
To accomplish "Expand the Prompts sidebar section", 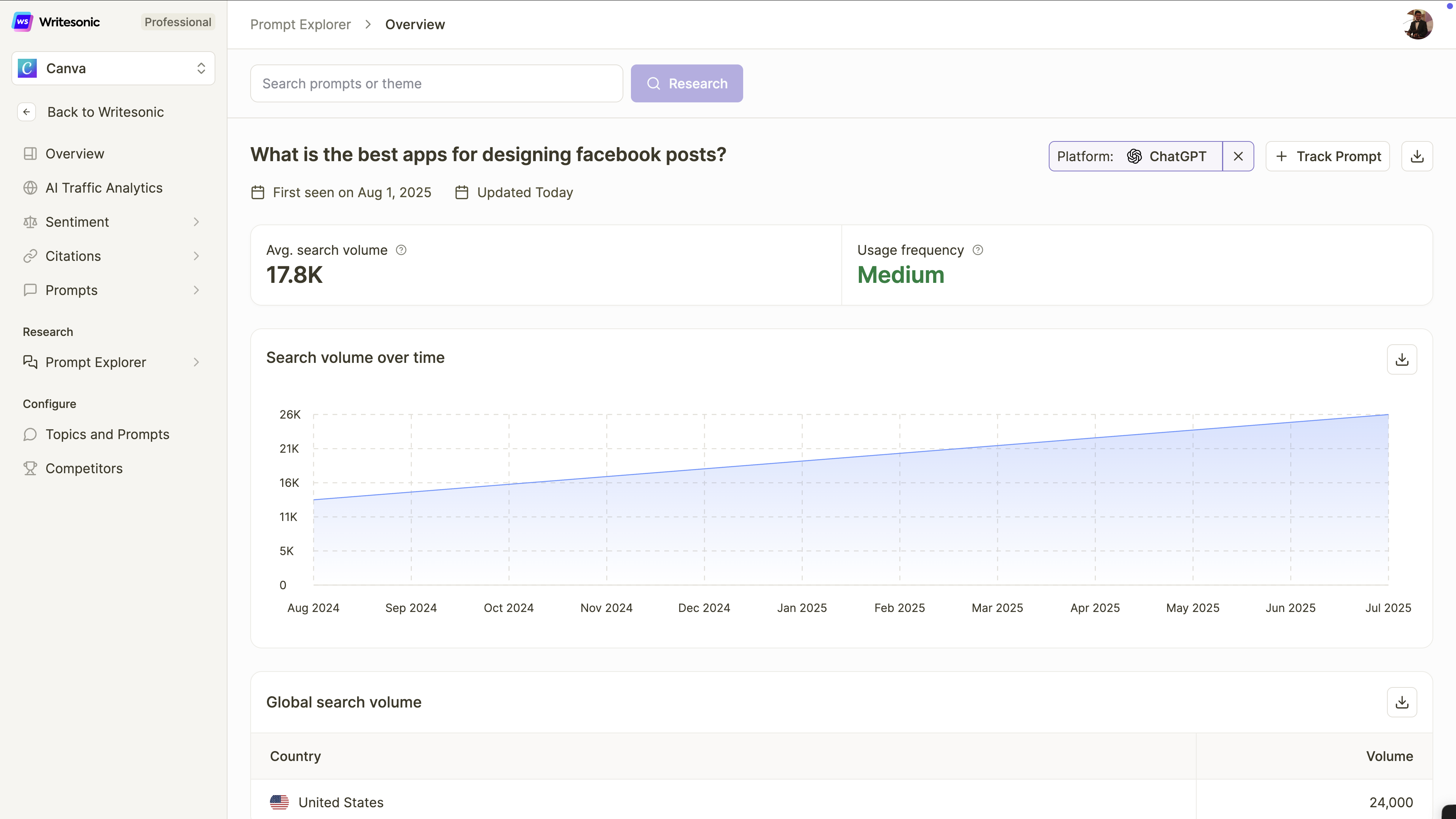I will 196,290.
